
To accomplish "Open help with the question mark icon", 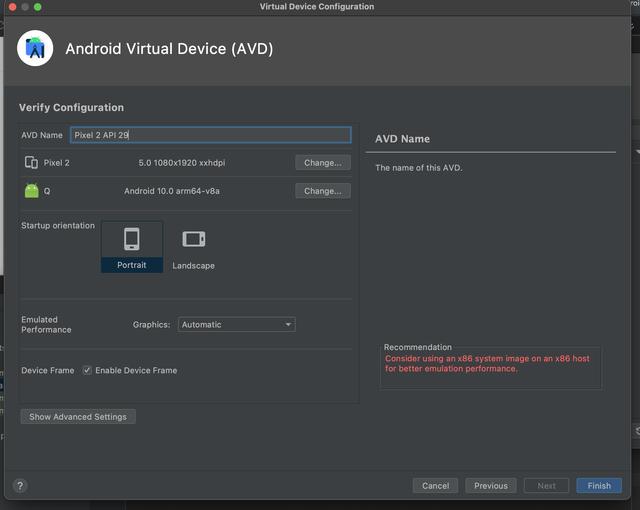I will pyautogui.click(x=19, y=486).
